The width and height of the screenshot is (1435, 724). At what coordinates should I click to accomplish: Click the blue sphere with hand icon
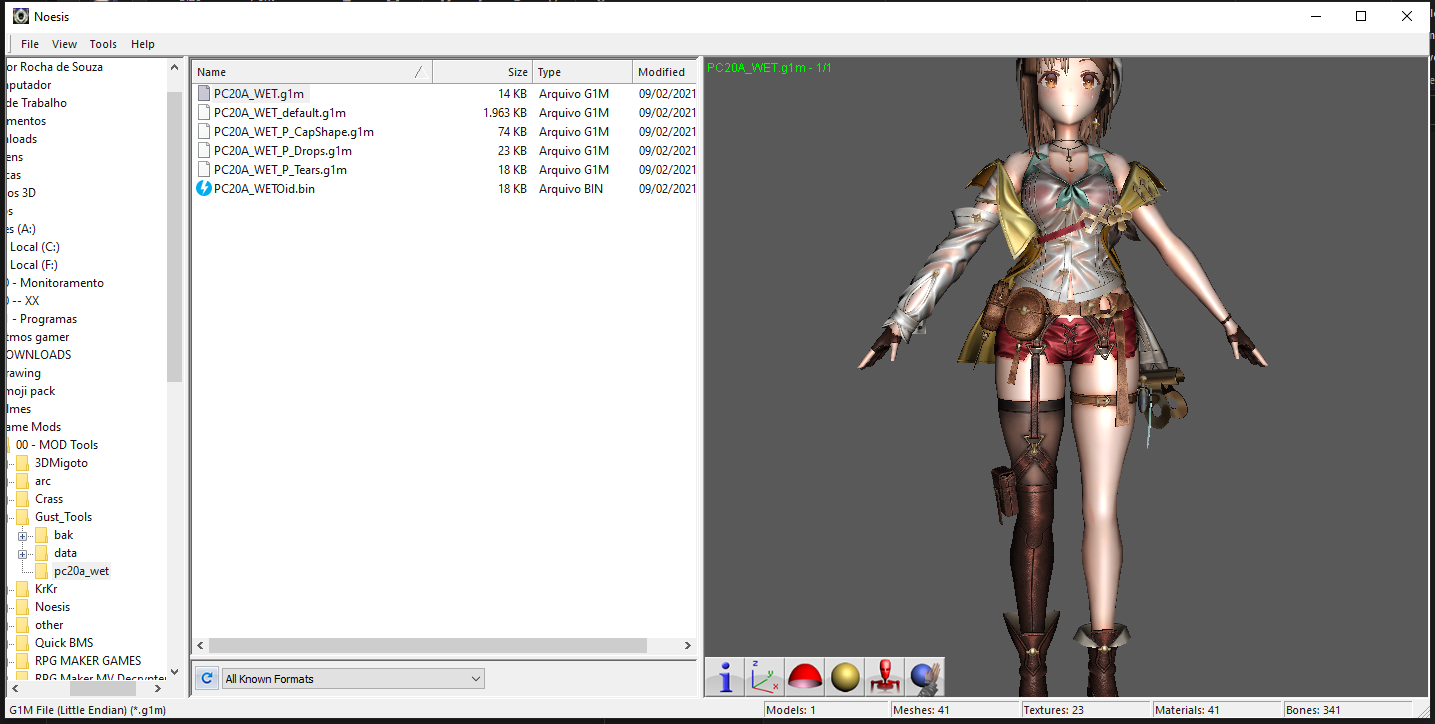click(x=925, y=677)
